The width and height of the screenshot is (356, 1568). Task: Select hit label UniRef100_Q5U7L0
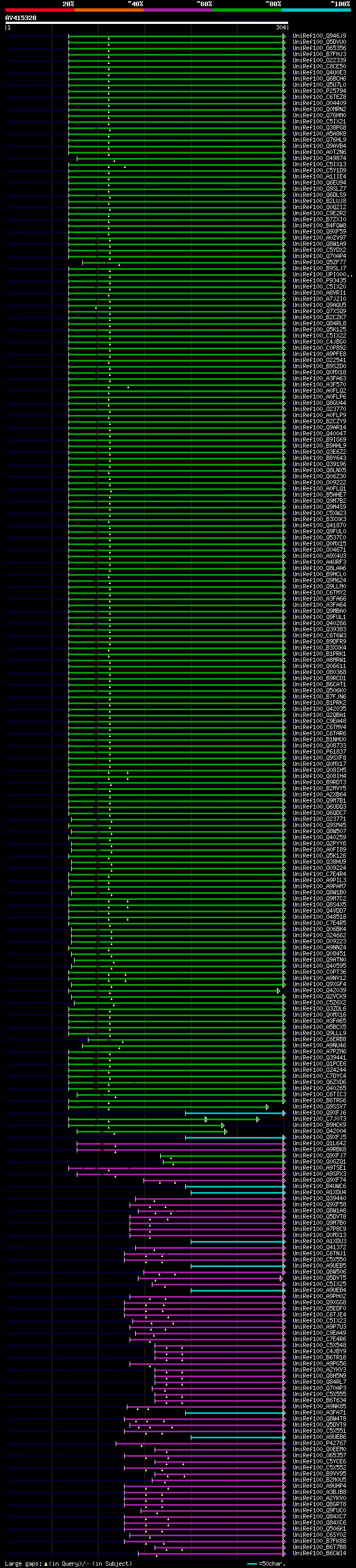point(319,85)
